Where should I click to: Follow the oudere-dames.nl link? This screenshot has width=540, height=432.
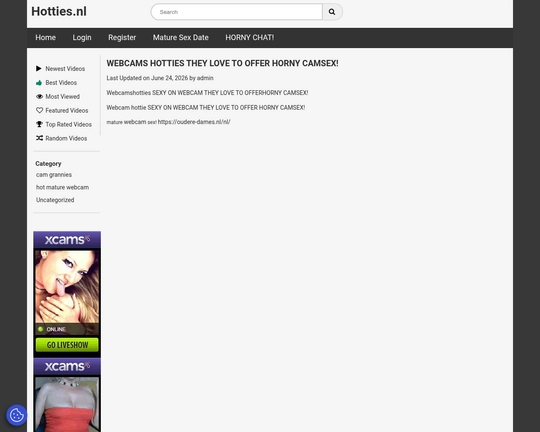(x=194, y=122)
